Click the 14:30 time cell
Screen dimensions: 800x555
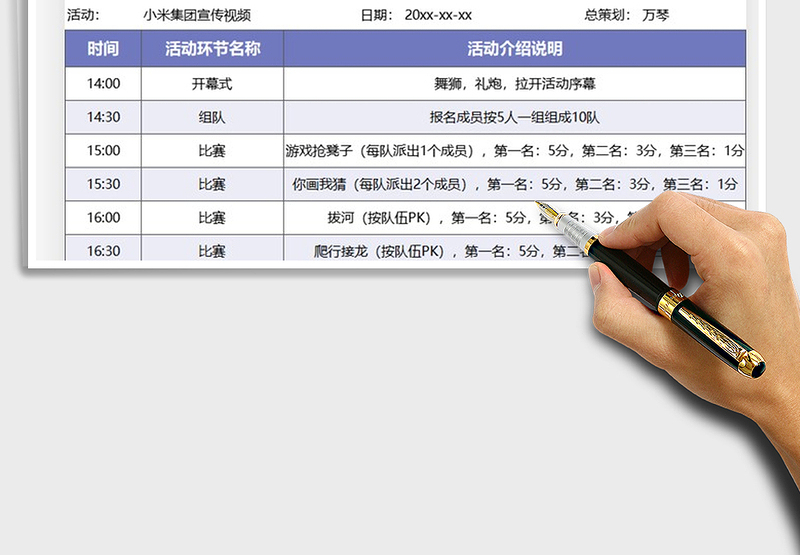[x=103, y=117]
